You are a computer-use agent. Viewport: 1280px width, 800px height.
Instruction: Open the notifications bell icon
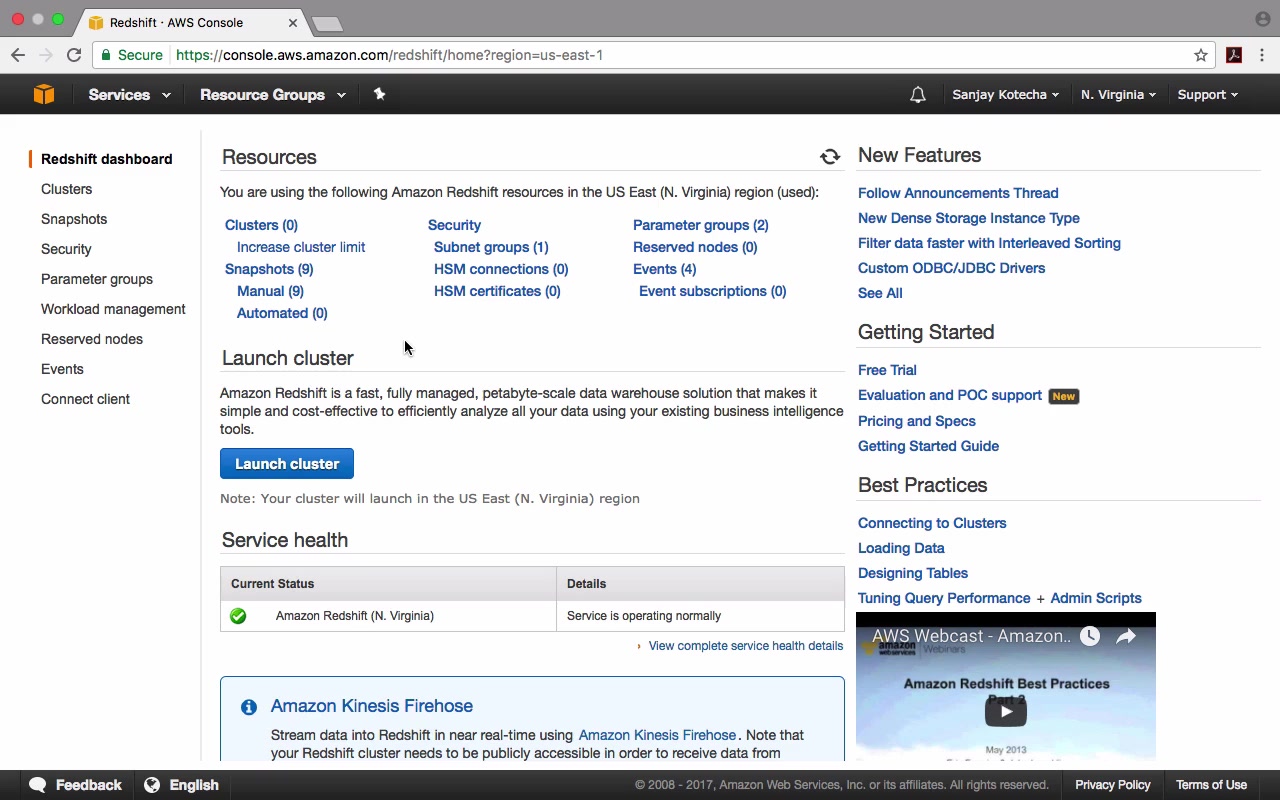point(918,95)
